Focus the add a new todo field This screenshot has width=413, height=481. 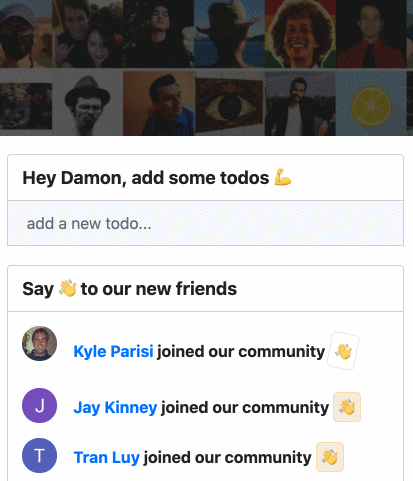click(205, 223)
